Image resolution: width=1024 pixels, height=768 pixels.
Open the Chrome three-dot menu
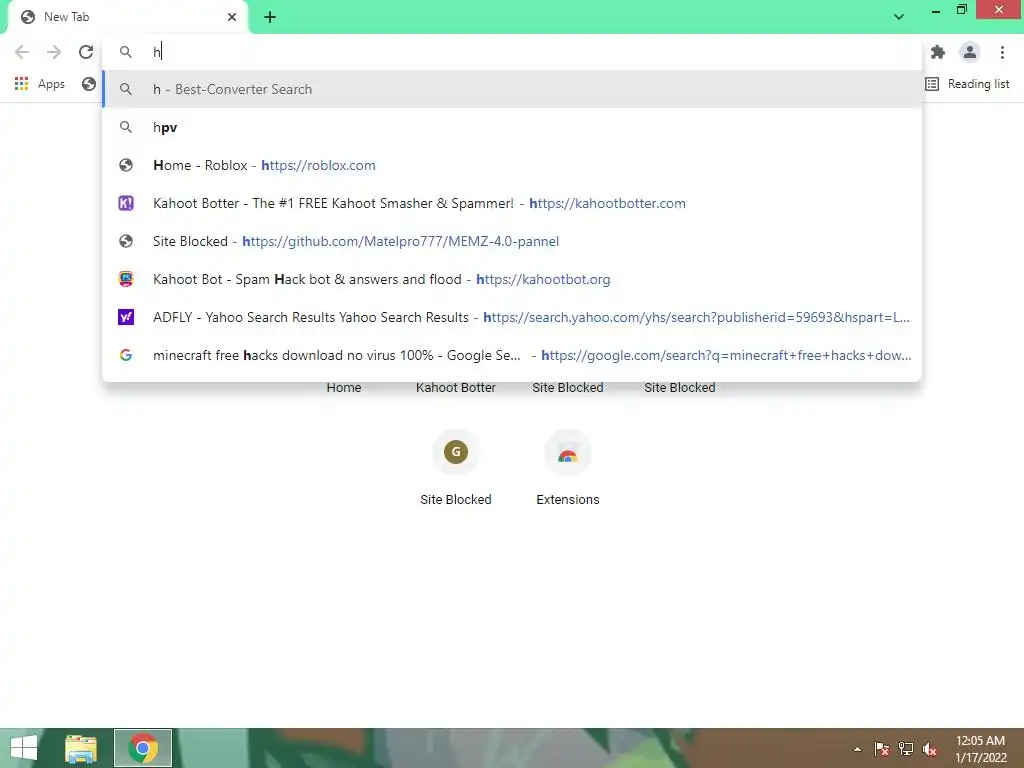1002,52
